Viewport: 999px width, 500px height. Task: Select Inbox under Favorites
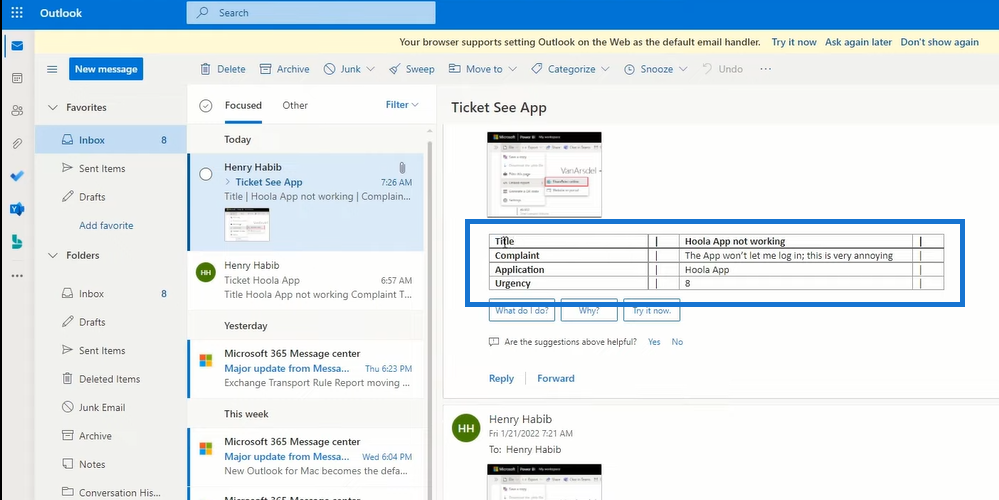111,139
